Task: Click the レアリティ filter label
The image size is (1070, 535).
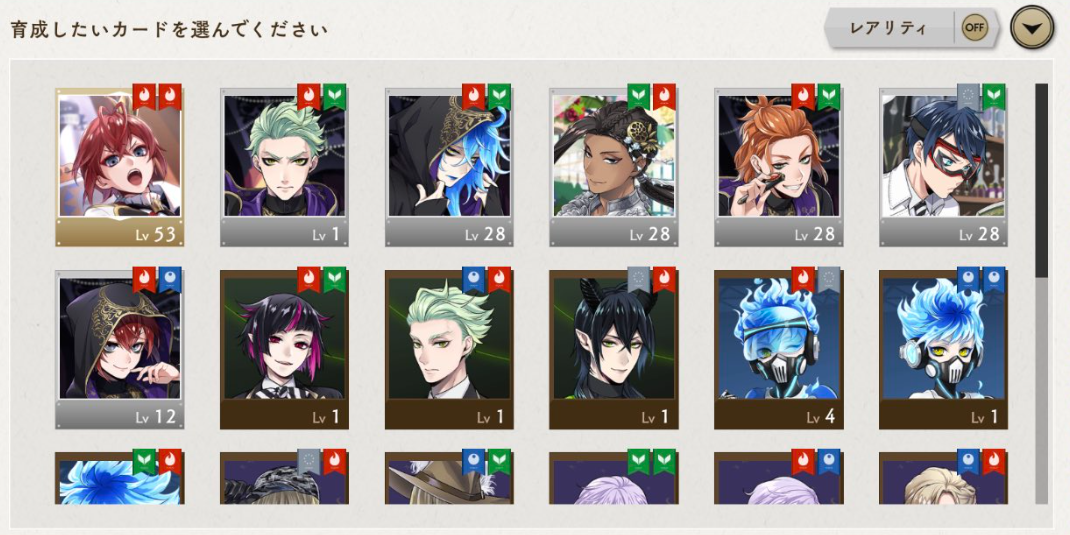Action: click(x=888, y=29)
